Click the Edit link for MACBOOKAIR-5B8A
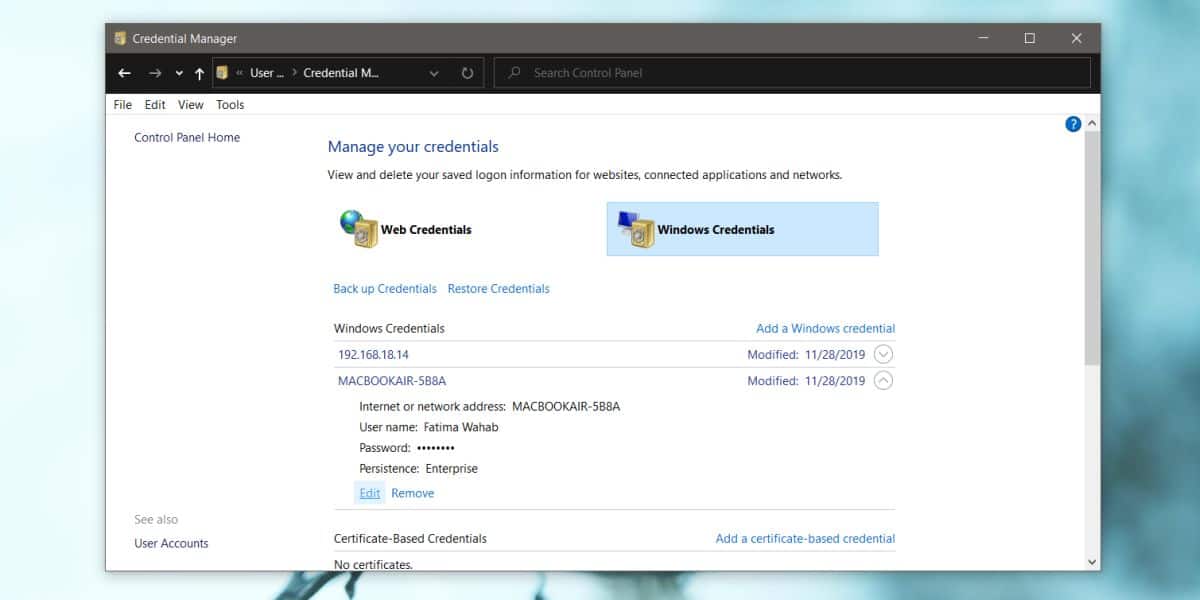This screenshot has height=600, width=1200. [370, 493]
